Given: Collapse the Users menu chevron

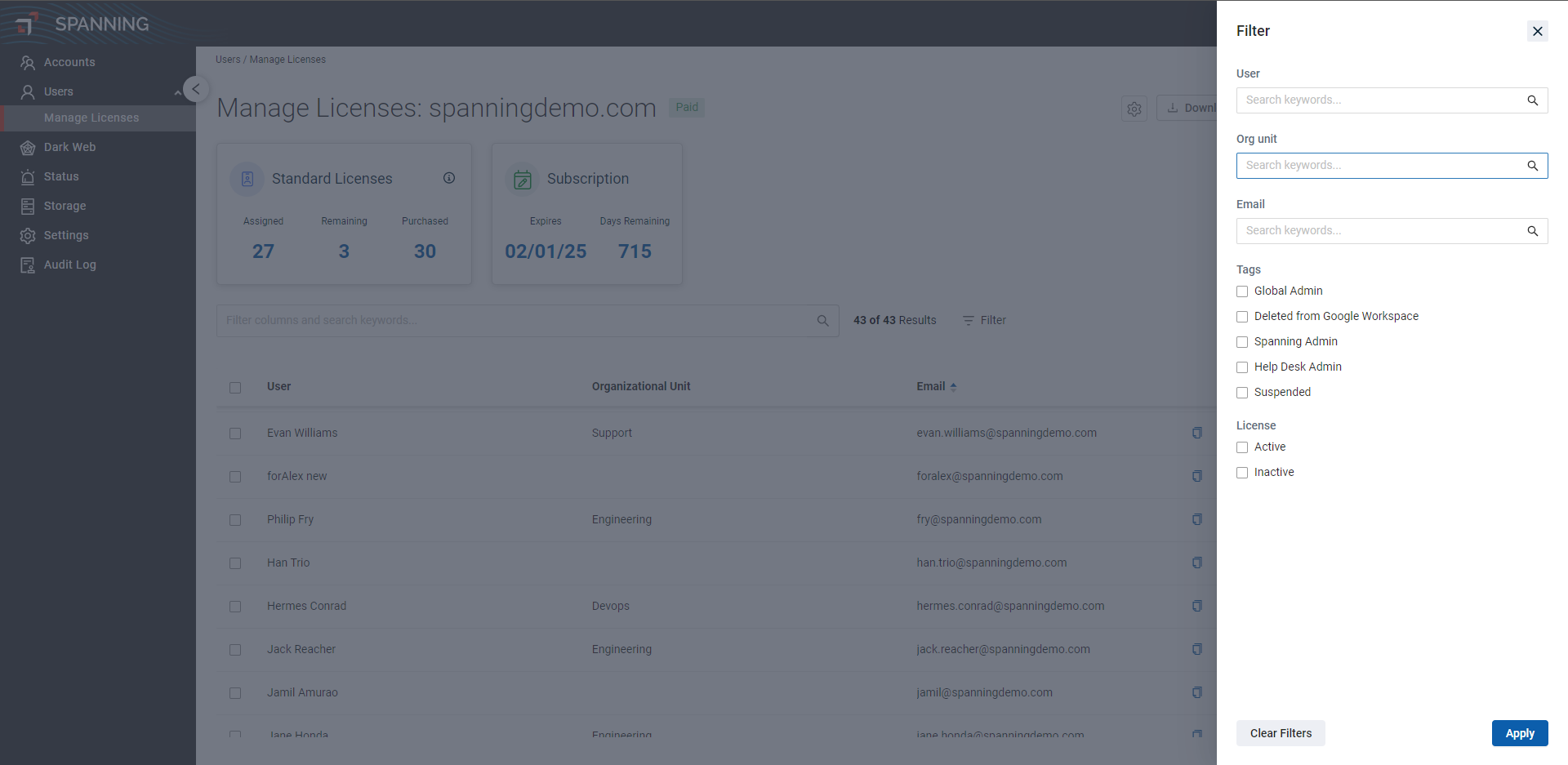Looking at the screenshot, I should [177, 92].
